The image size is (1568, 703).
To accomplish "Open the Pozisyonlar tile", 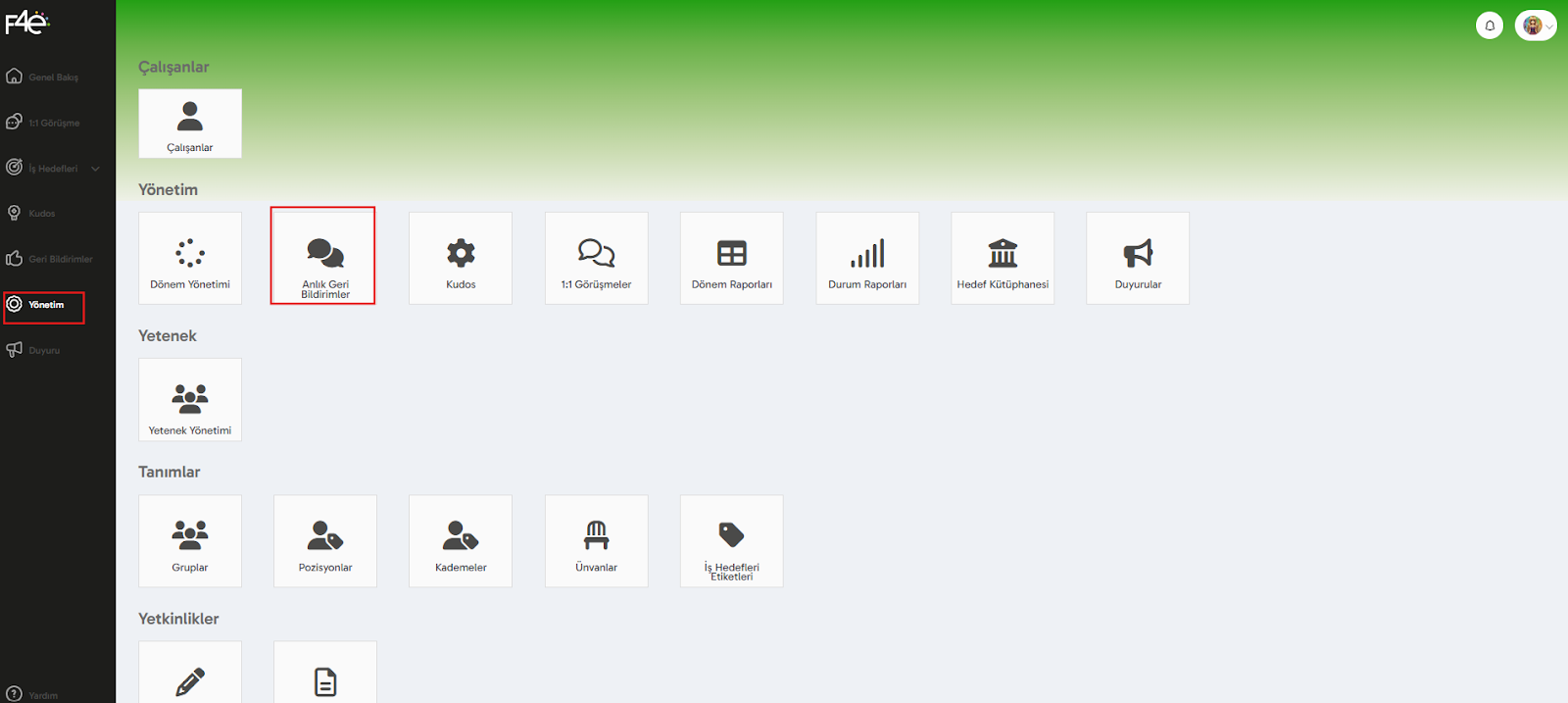I will click(325, 541).
